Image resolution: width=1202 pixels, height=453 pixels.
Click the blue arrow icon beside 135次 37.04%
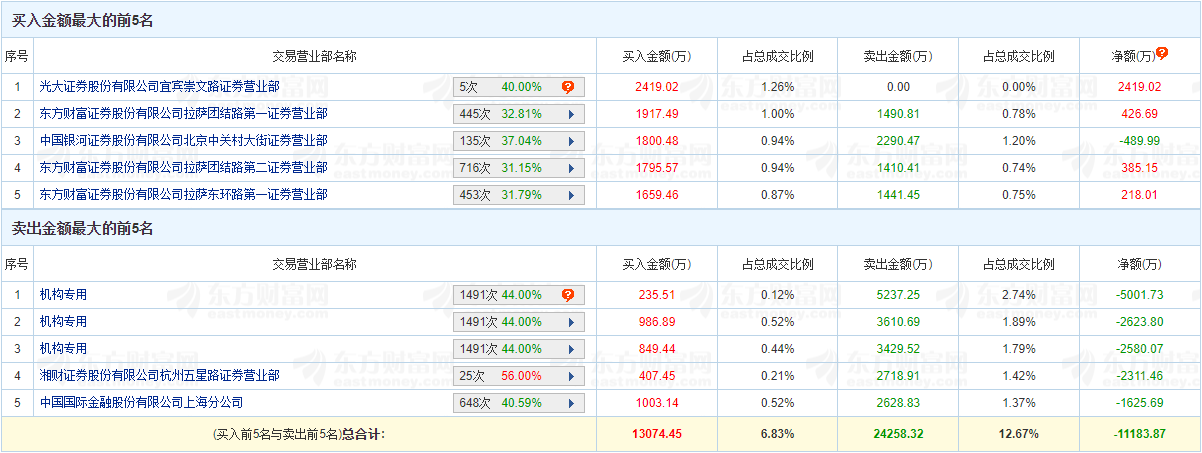tap(571, 141)
